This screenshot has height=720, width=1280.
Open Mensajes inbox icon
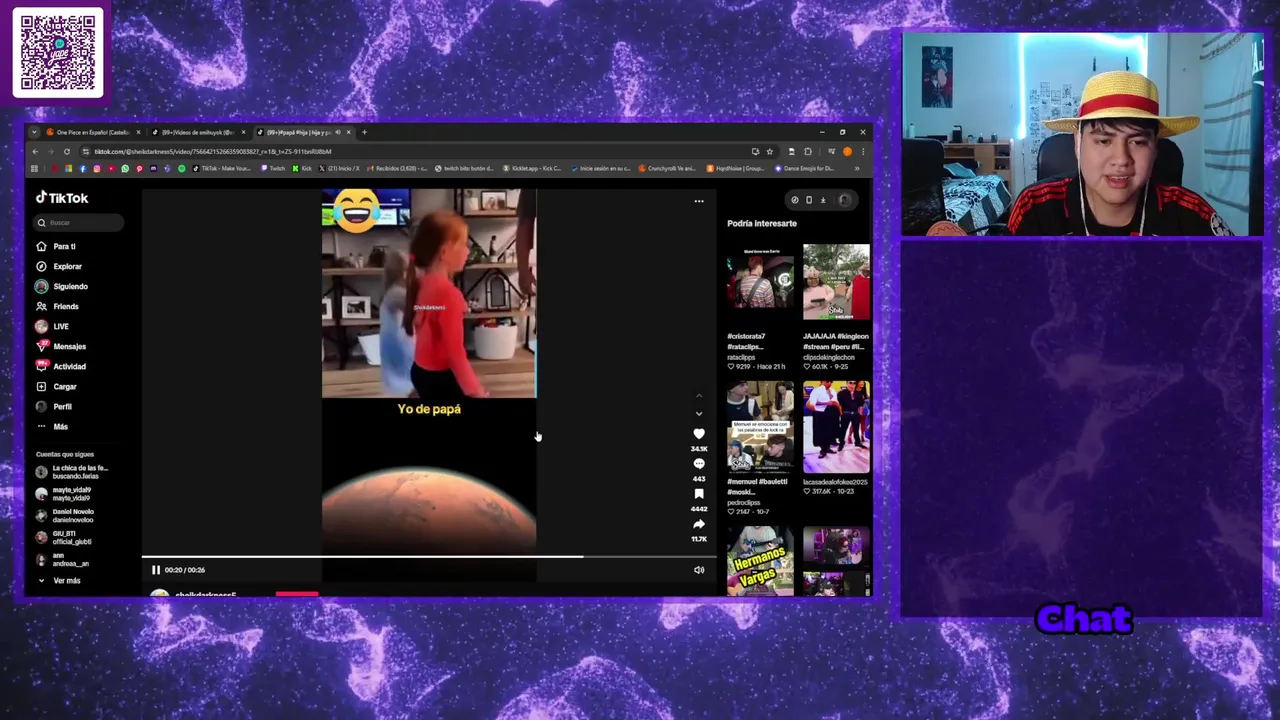pos(41,346)
